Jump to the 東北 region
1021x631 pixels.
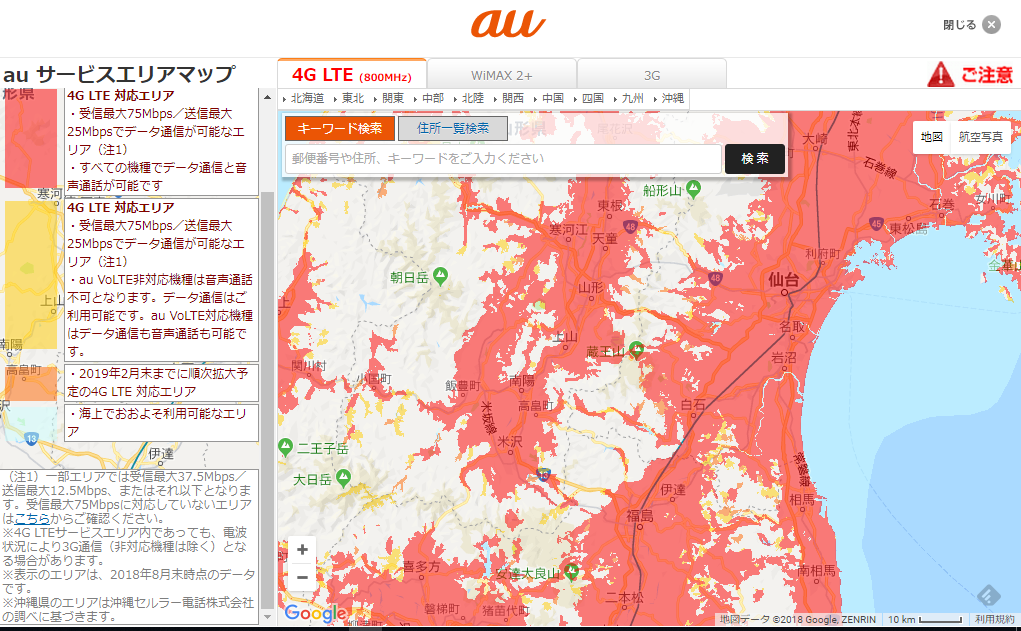pyautogui.click(x=353, y=98)
